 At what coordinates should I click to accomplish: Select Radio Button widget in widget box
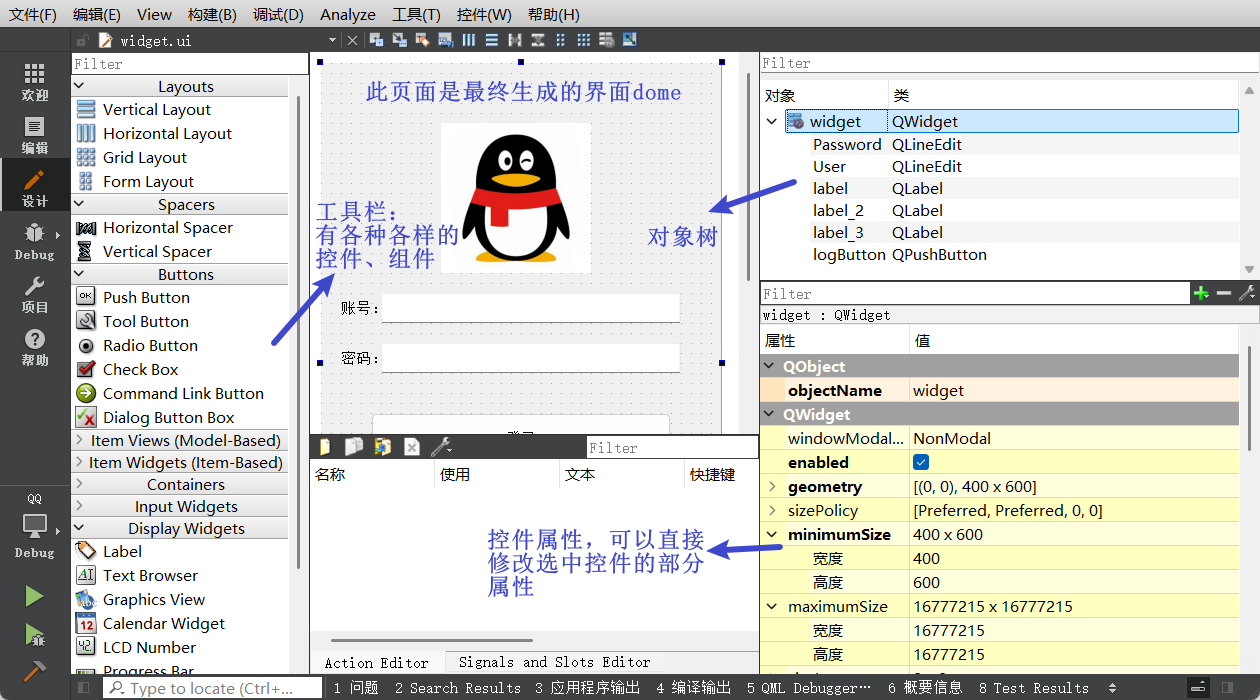tap(150, 345)
